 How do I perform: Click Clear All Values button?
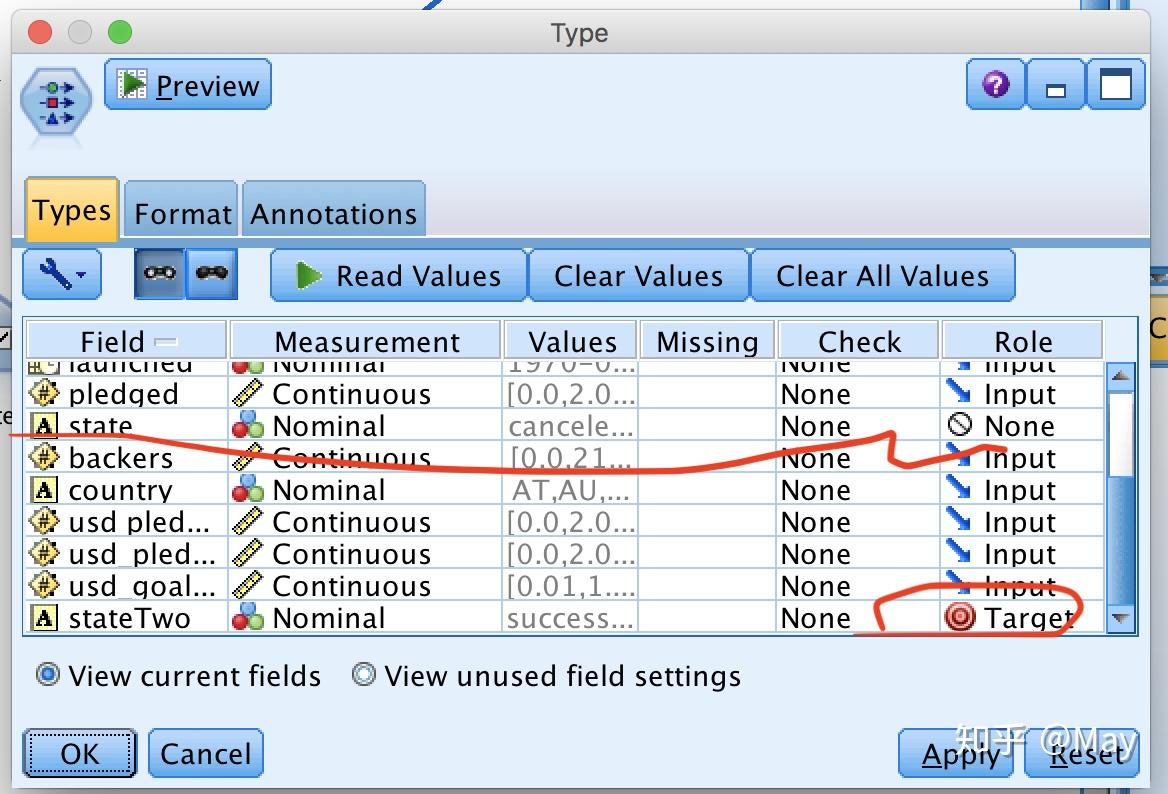click(x=883, y=276)
